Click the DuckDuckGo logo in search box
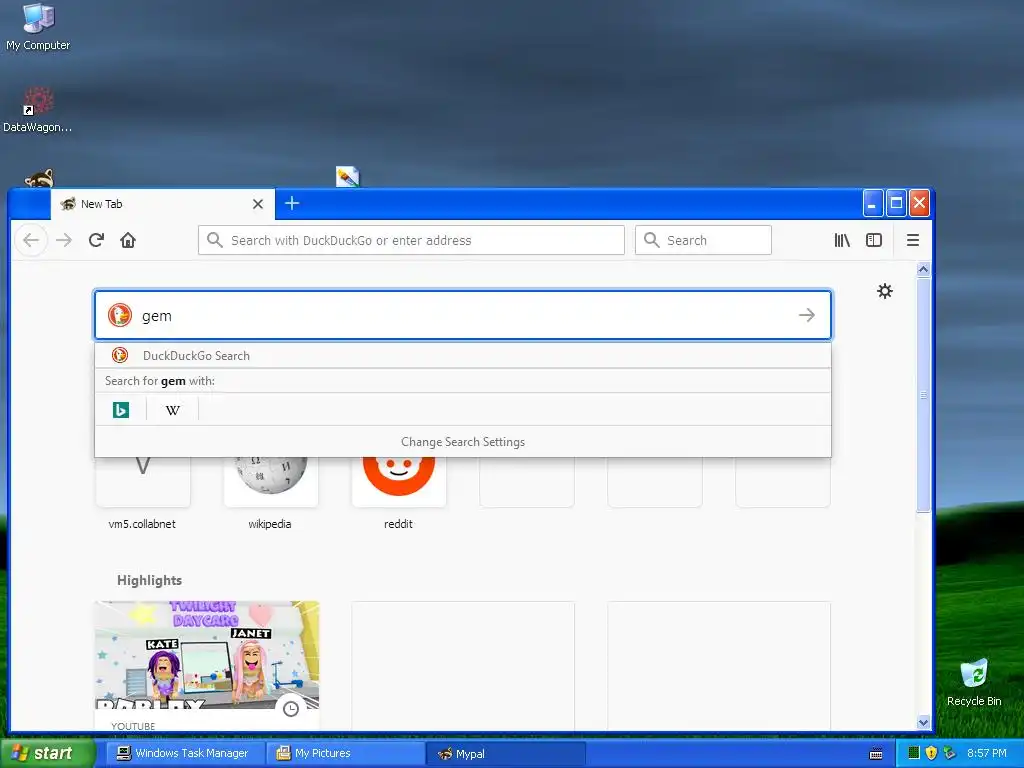1024x768 pixels. (120, 315)
